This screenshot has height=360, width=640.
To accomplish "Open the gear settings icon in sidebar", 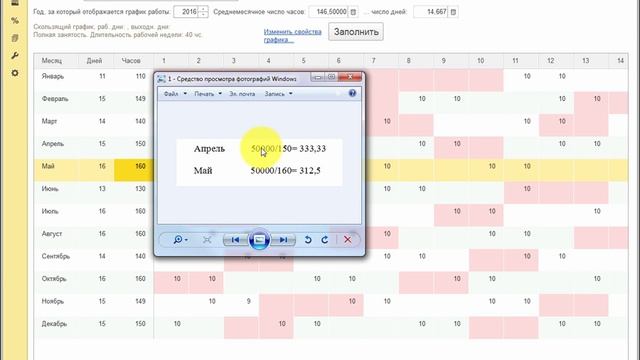I will [x=15, y=73].
